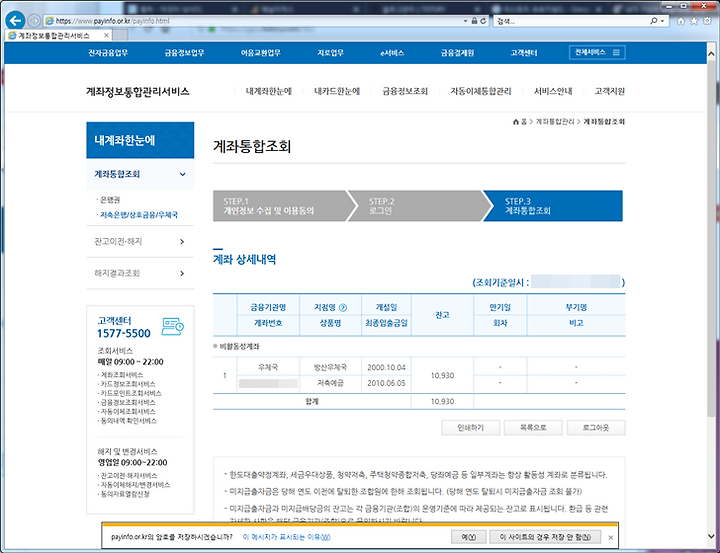Open the 은행권 sidebar link
Screen dimensions: 720x553
tap(110, 200)
